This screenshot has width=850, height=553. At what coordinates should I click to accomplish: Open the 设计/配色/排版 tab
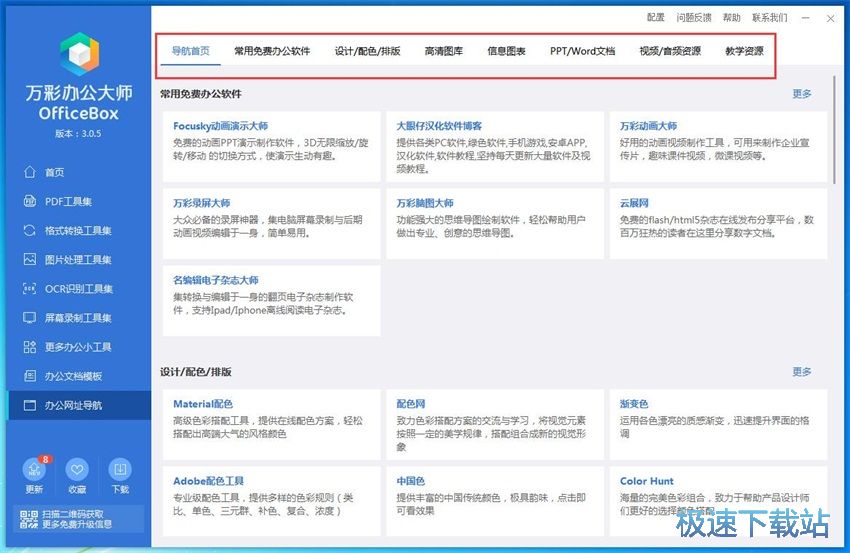coord(368,51)
